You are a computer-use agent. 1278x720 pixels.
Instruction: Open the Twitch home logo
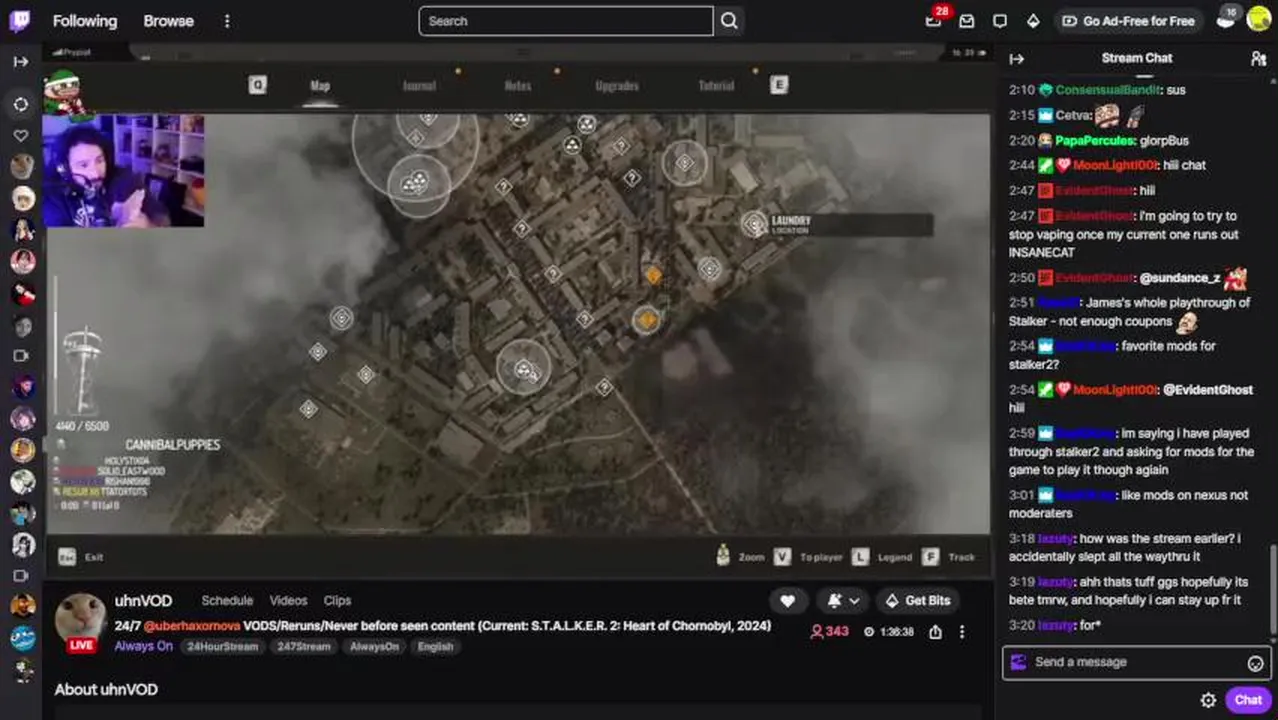[x=19, y=21]
